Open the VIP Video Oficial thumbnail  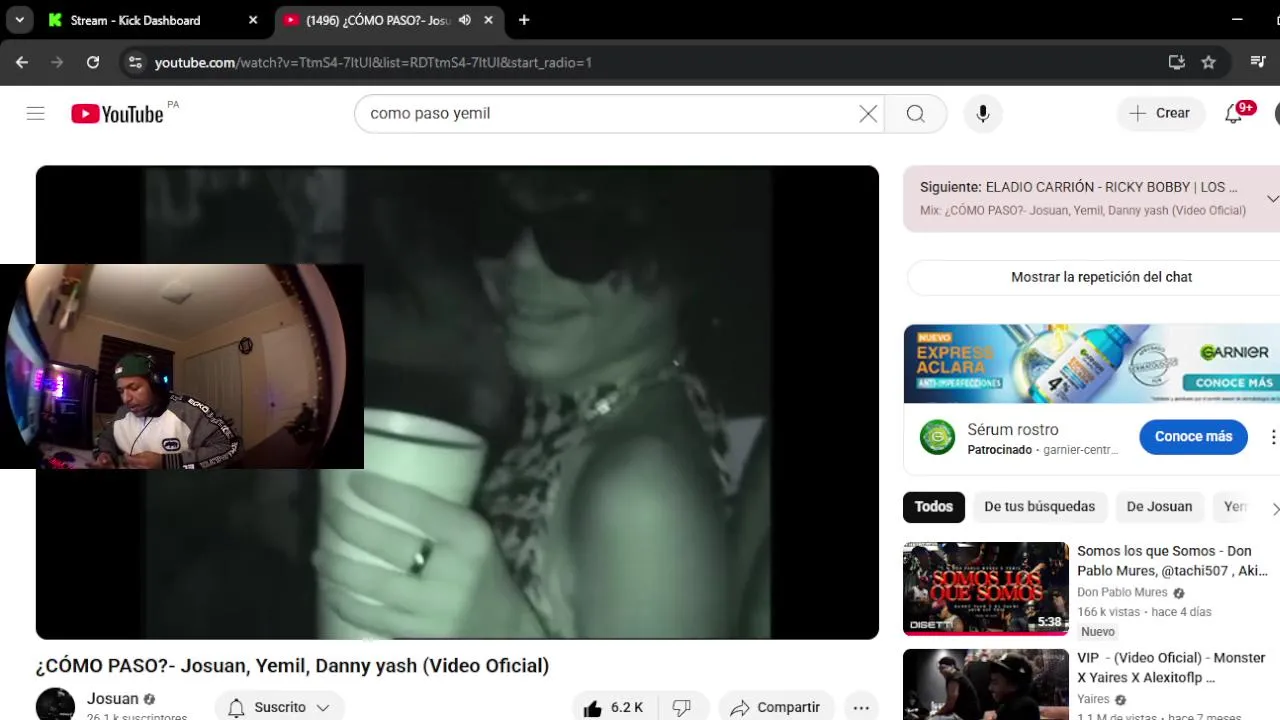tap(986, 684)
